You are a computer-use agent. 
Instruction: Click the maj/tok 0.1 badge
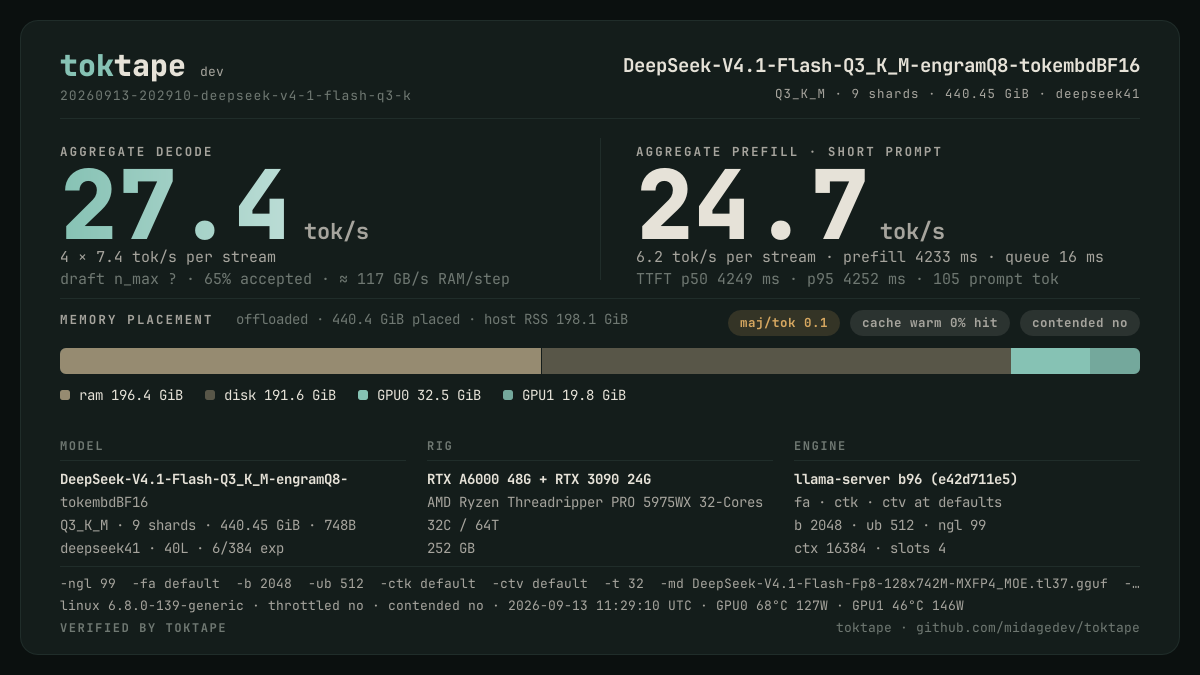pos(784,323)
